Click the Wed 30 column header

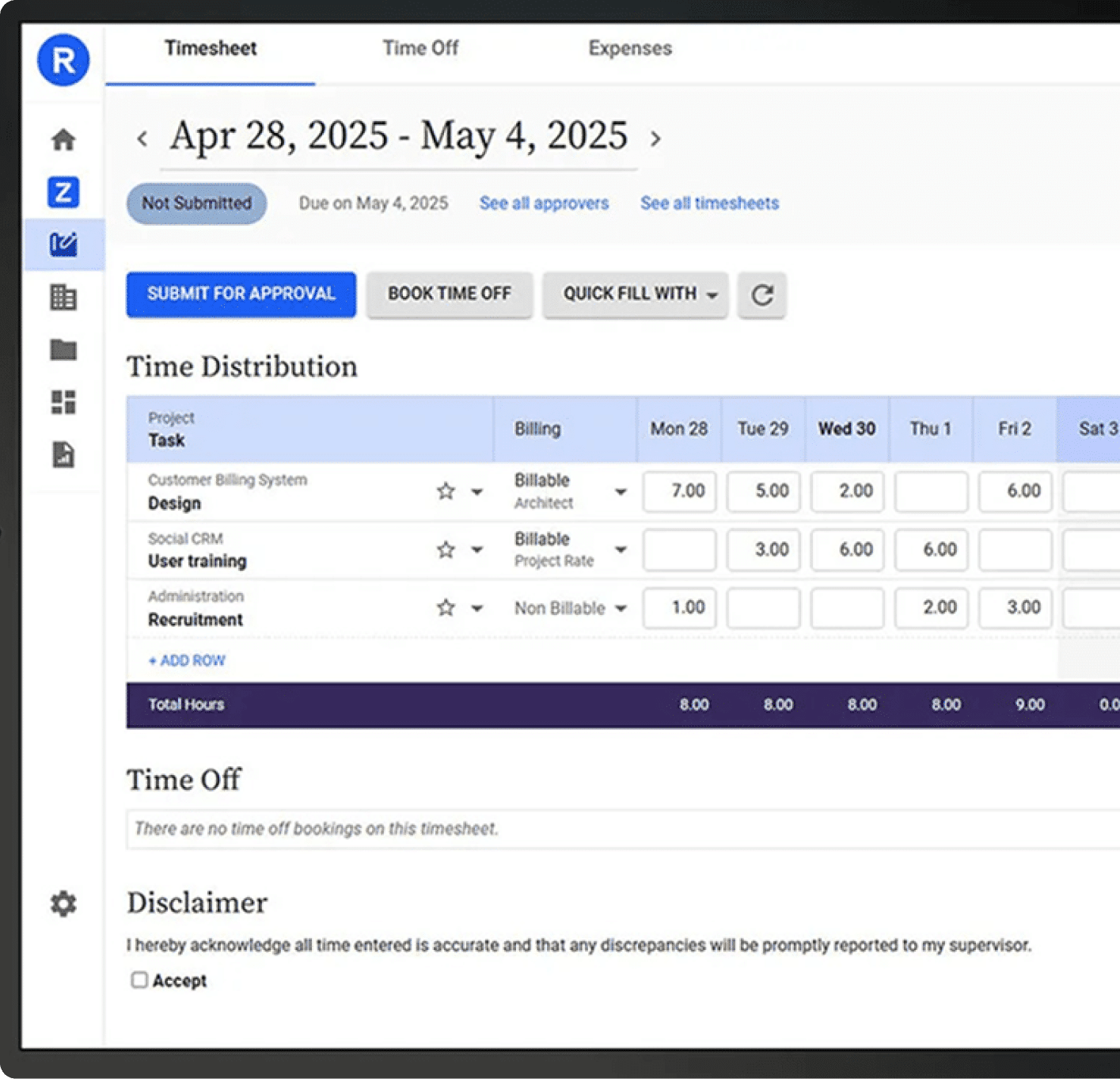point(847,429)
